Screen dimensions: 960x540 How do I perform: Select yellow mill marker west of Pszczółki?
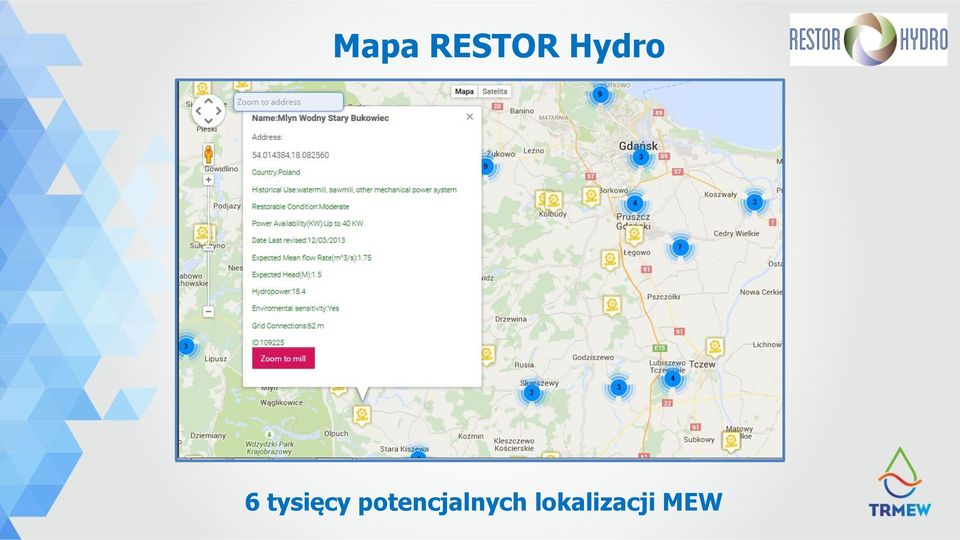[x=612, y=305]
